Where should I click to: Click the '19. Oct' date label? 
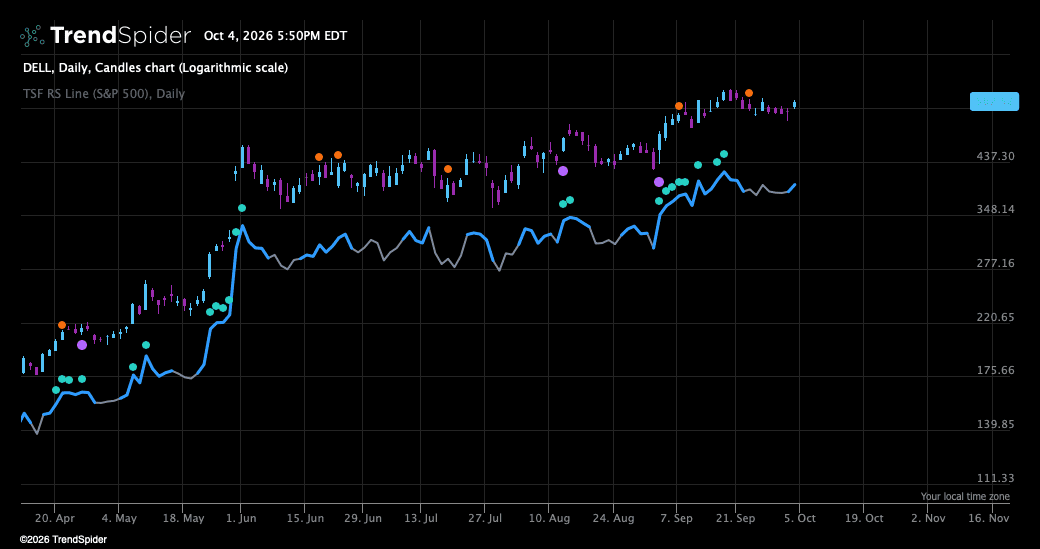pyautogui.click(x=865, y=517)
